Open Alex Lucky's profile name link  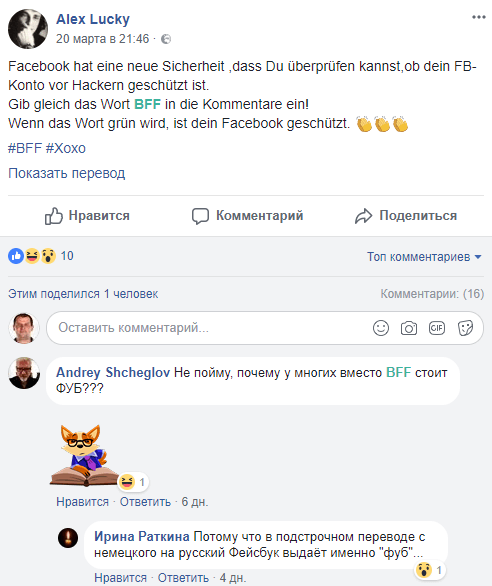click(93, 19)
